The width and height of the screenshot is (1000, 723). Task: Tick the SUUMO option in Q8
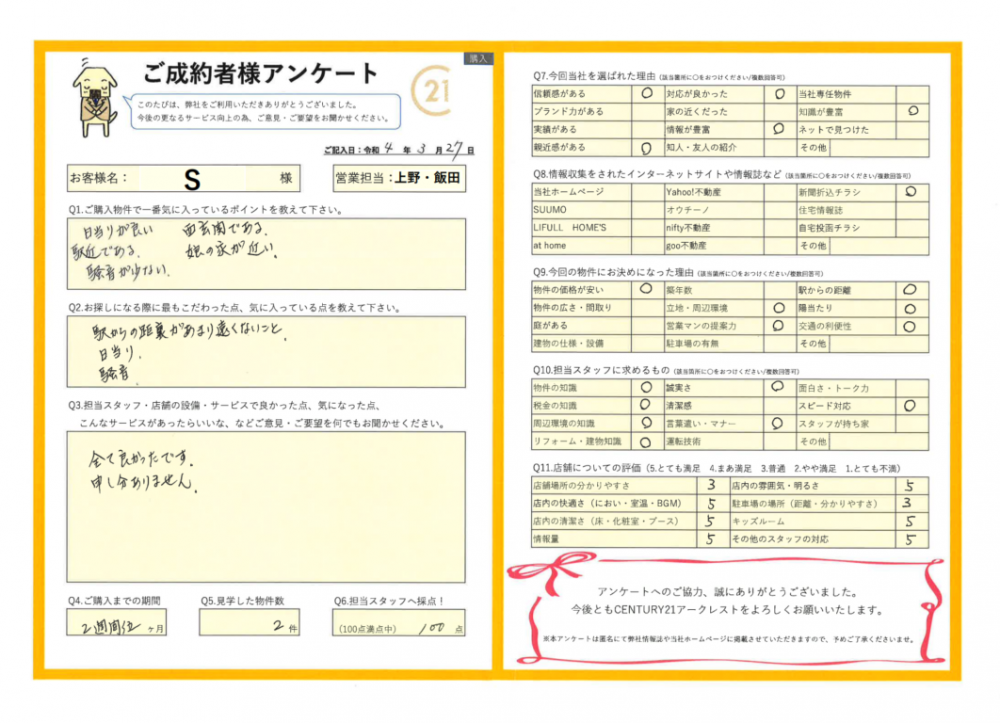tap(644, 209)
